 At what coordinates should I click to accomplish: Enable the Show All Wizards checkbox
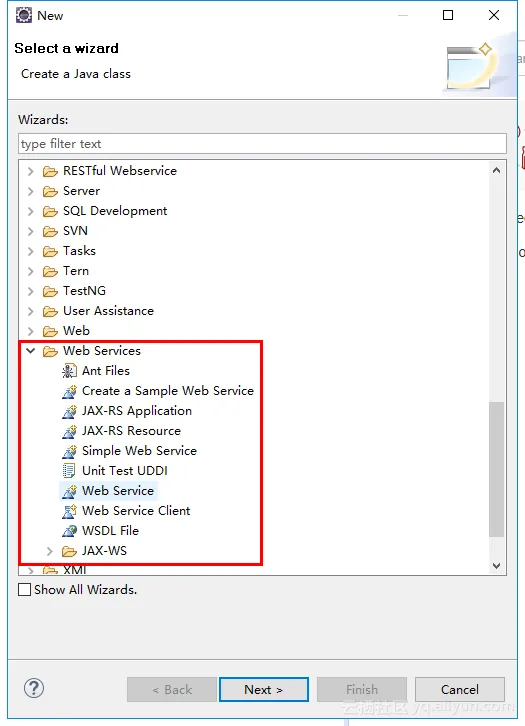coord(25,590)
